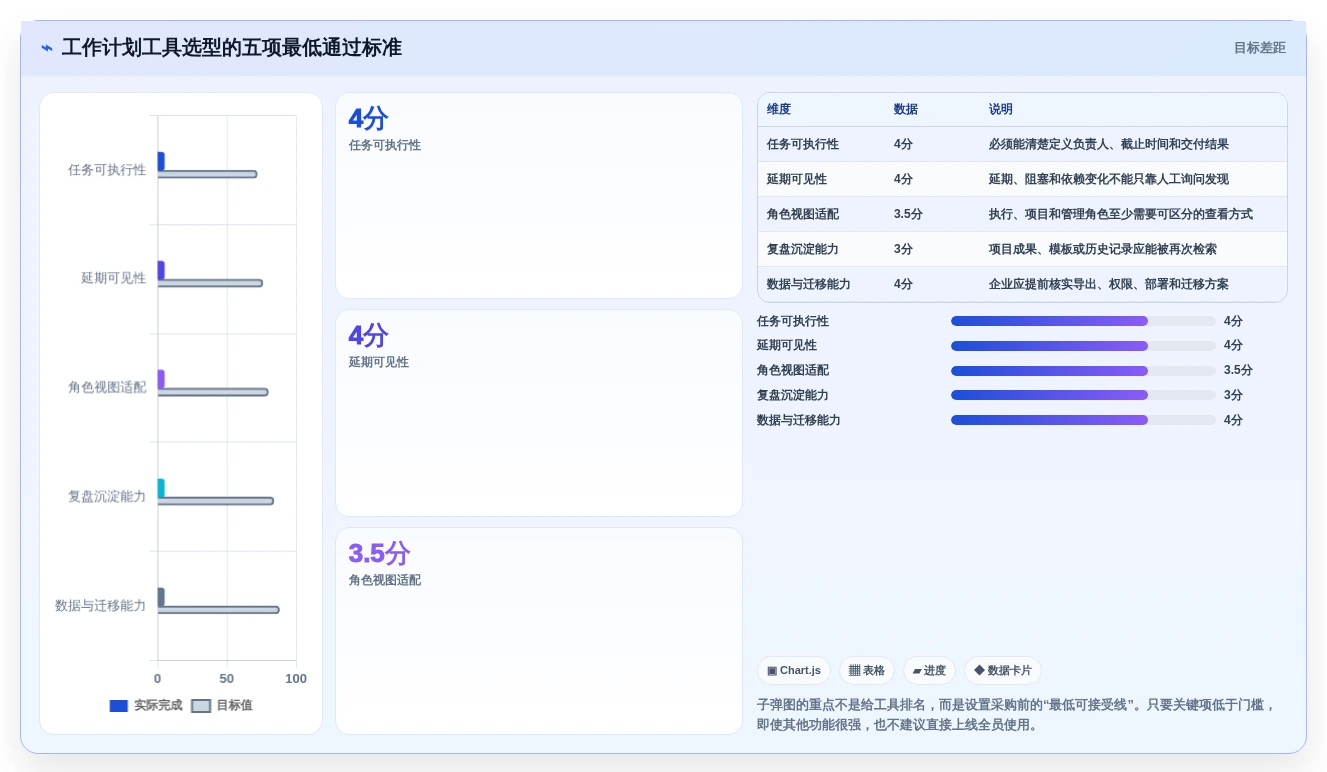Click the chart axis label 角色视图适配
This screenshot has height=772, width=1327.
tap(107, 387)
